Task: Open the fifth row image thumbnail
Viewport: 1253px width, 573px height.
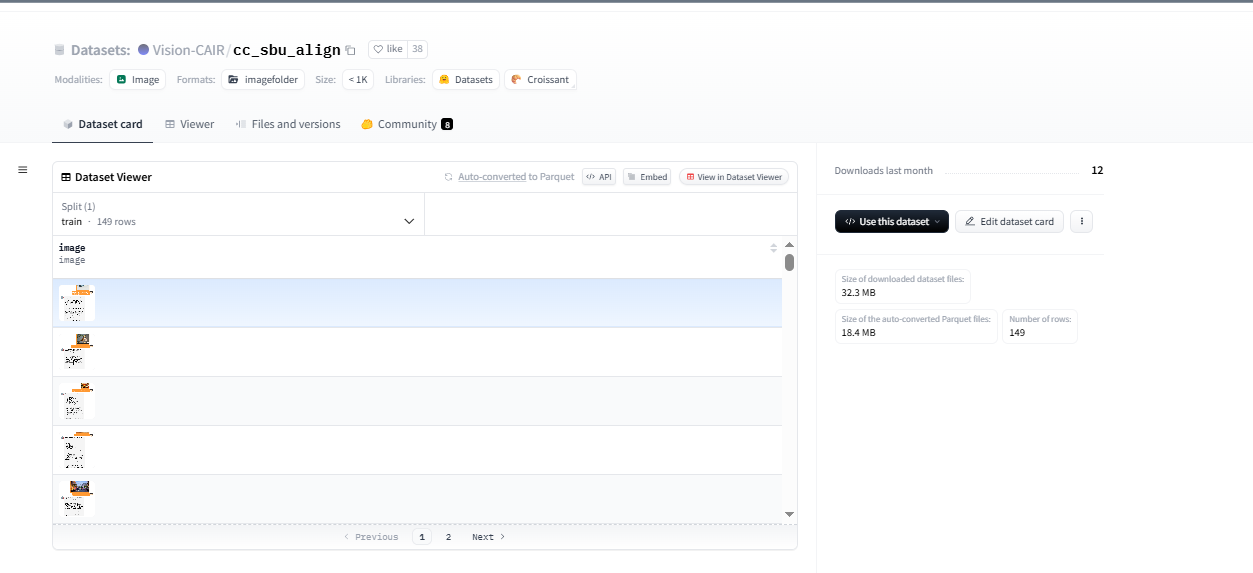Action: (77, 498)
